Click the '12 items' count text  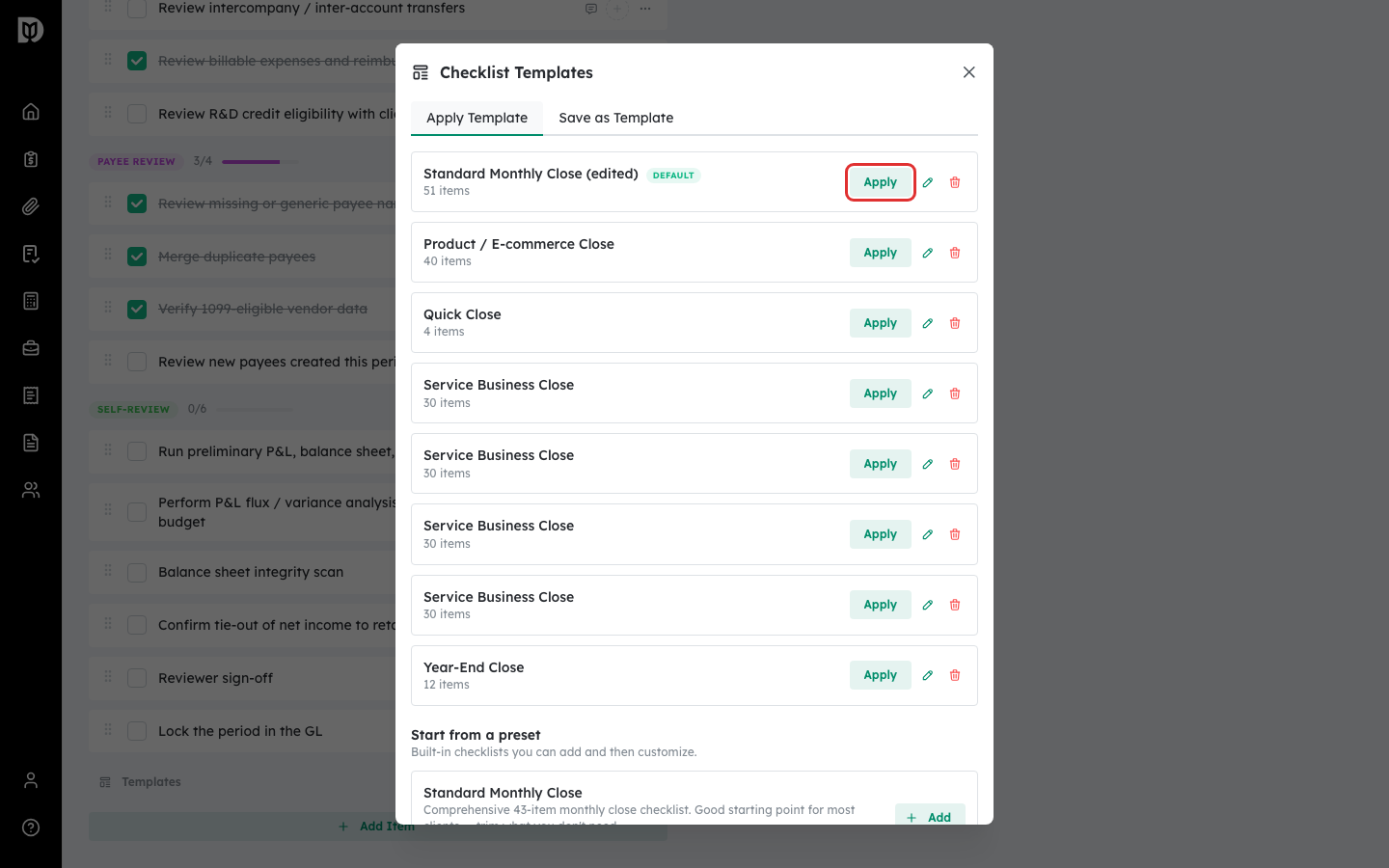pos(447,685)
